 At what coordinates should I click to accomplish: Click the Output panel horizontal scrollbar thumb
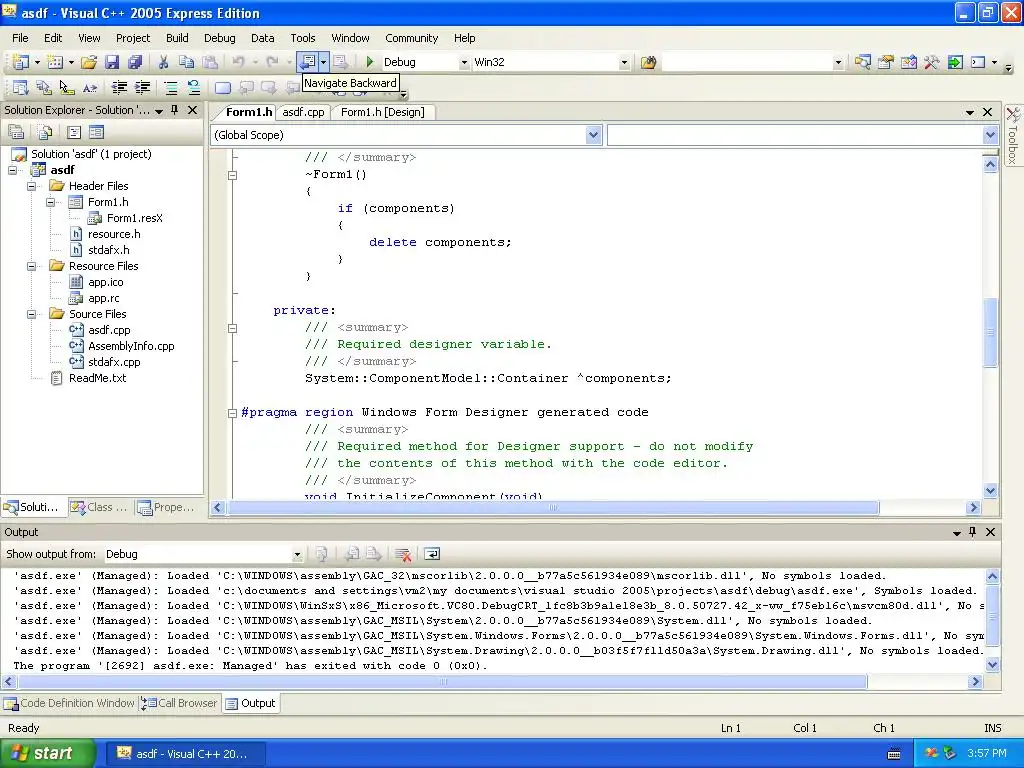point(443,682)
